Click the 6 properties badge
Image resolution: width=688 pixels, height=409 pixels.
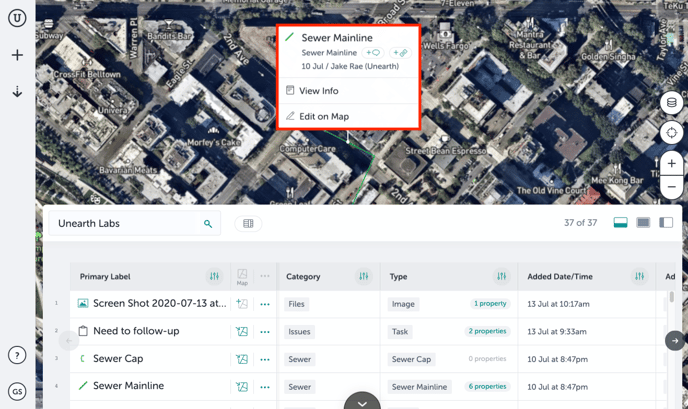click(x=487, y=387)
